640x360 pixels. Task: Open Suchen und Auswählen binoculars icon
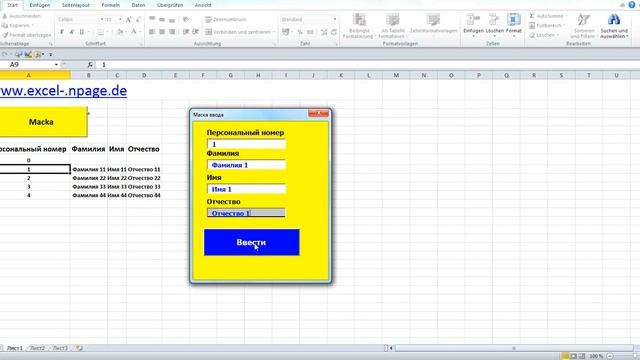(x=614, y=20)
